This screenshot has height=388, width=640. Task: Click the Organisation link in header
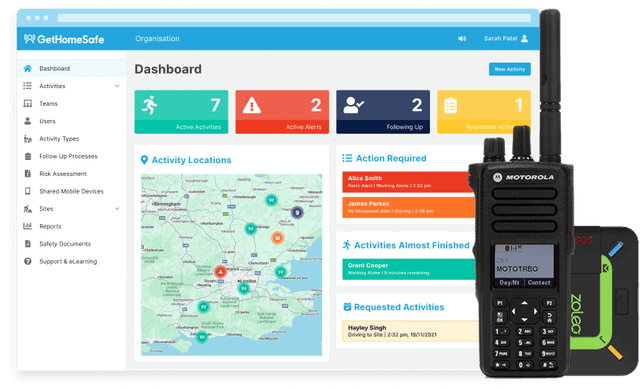coord(157,38)
